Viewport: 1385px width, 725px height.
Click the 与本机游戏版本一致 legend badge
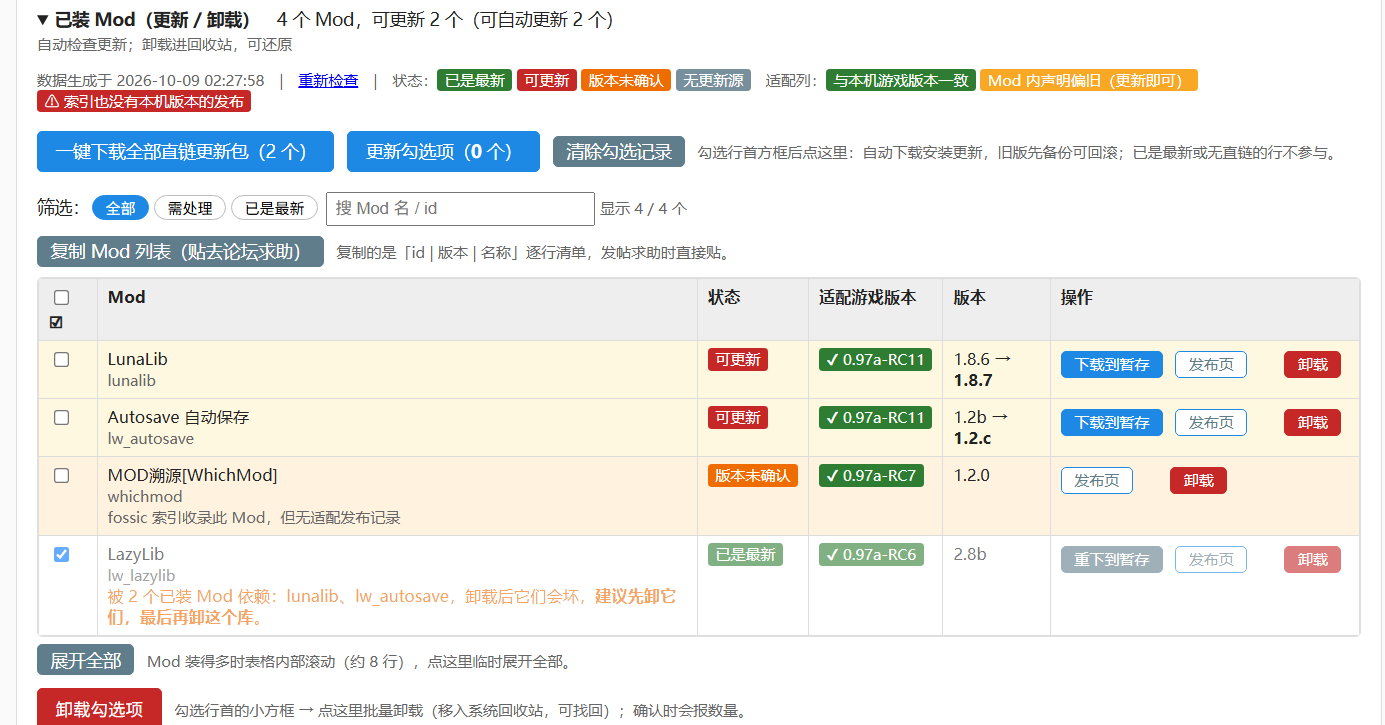(x=901, y=81)
